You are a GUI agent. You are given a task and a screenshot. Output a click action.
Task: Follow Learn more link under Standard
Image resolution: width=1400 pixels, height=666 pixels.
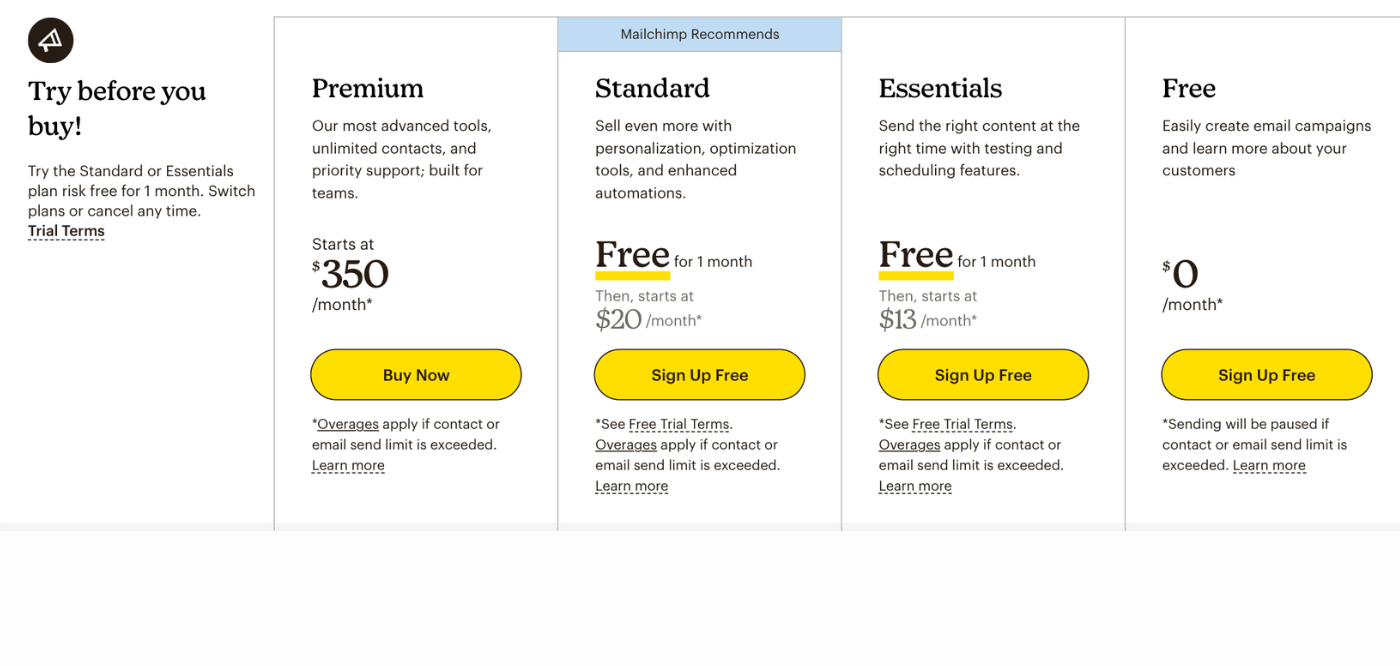(632, 486)
